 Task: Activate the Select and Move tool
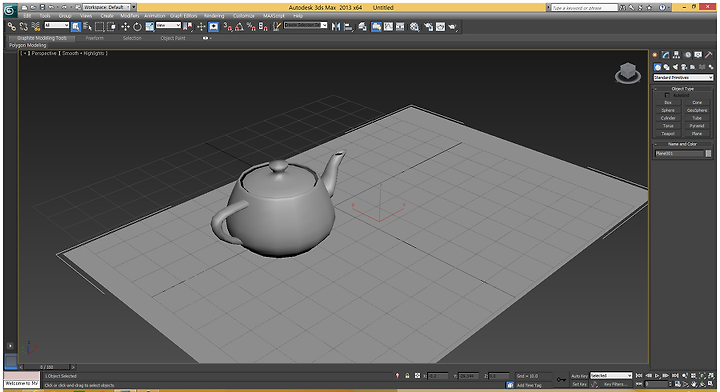coord(125,27)
